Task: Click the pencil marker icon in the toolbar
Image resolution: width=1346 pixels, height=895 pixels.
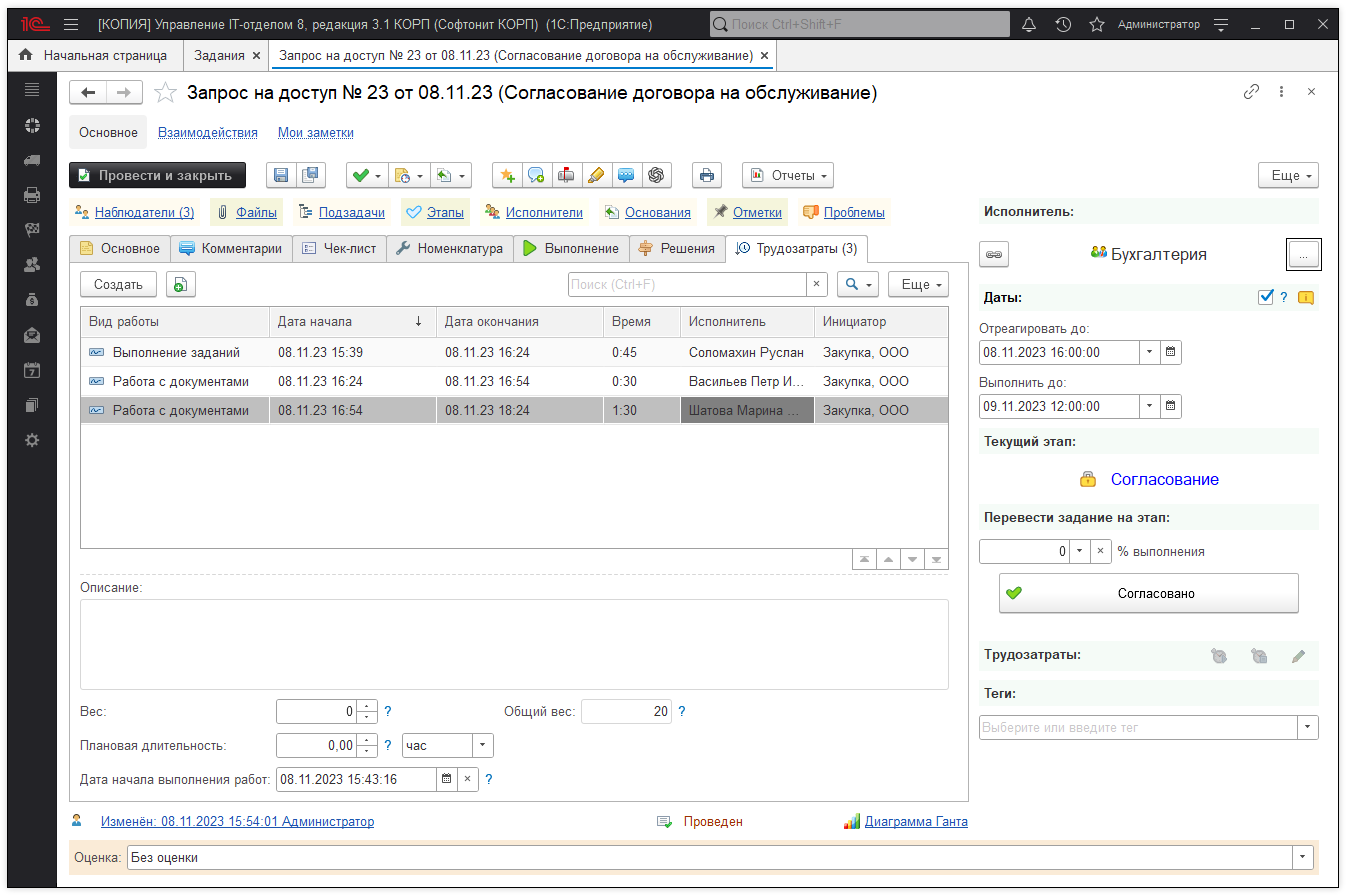Action: click(596, 175)
